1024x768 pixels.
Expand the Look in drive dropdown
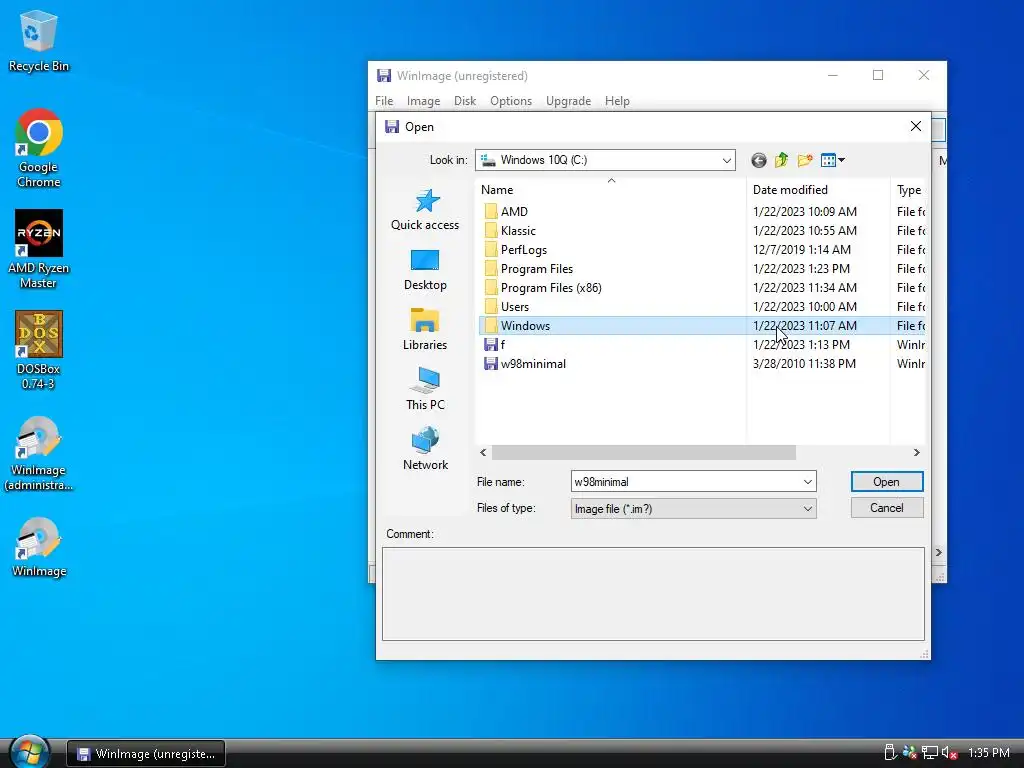[x=726, y=160]
